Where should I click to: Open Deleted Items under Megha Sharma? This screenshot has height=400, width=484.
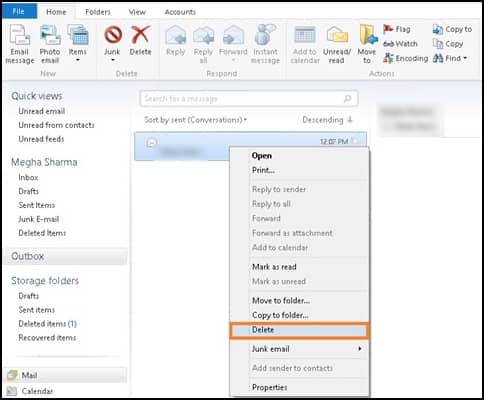(42, 233)
